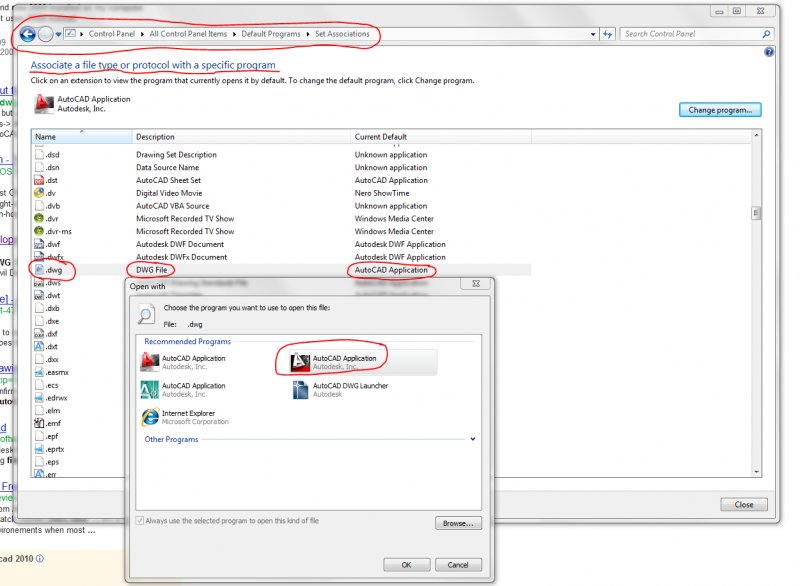The height and width of the screenshot is (586, 800).
Task: Click Set Associations in the breadcrumb
Action: click(342, 34)
